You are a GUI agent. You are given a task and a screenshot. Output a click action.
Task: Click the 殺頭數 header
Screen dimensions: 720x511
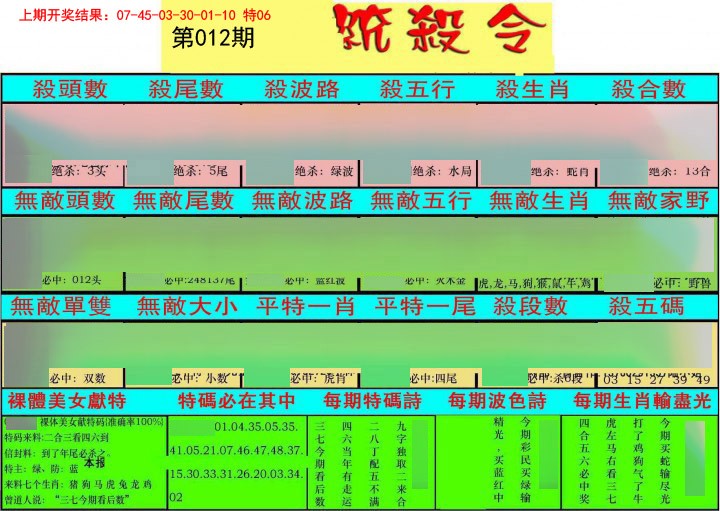coord(70,89)
